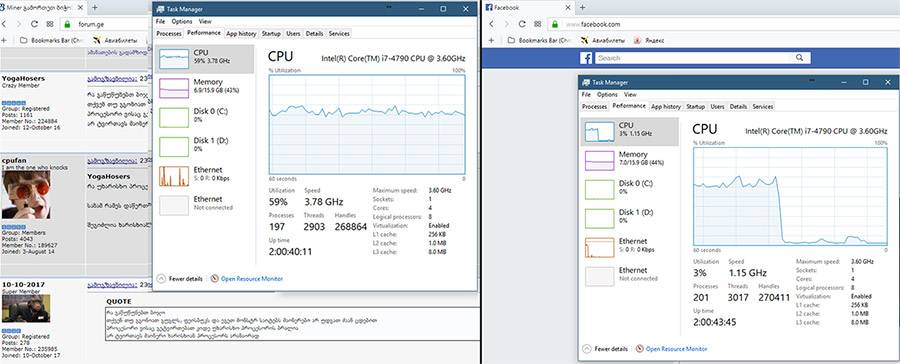Open Bookmarks Bar folder in Facebook window
Screen dimensions: 900x364
coord(540,40)
